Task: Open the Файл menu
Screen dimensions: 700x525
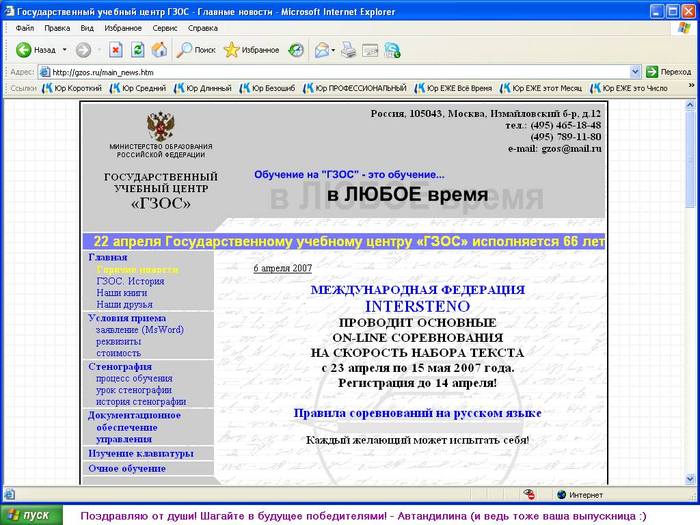Action: 25,28
